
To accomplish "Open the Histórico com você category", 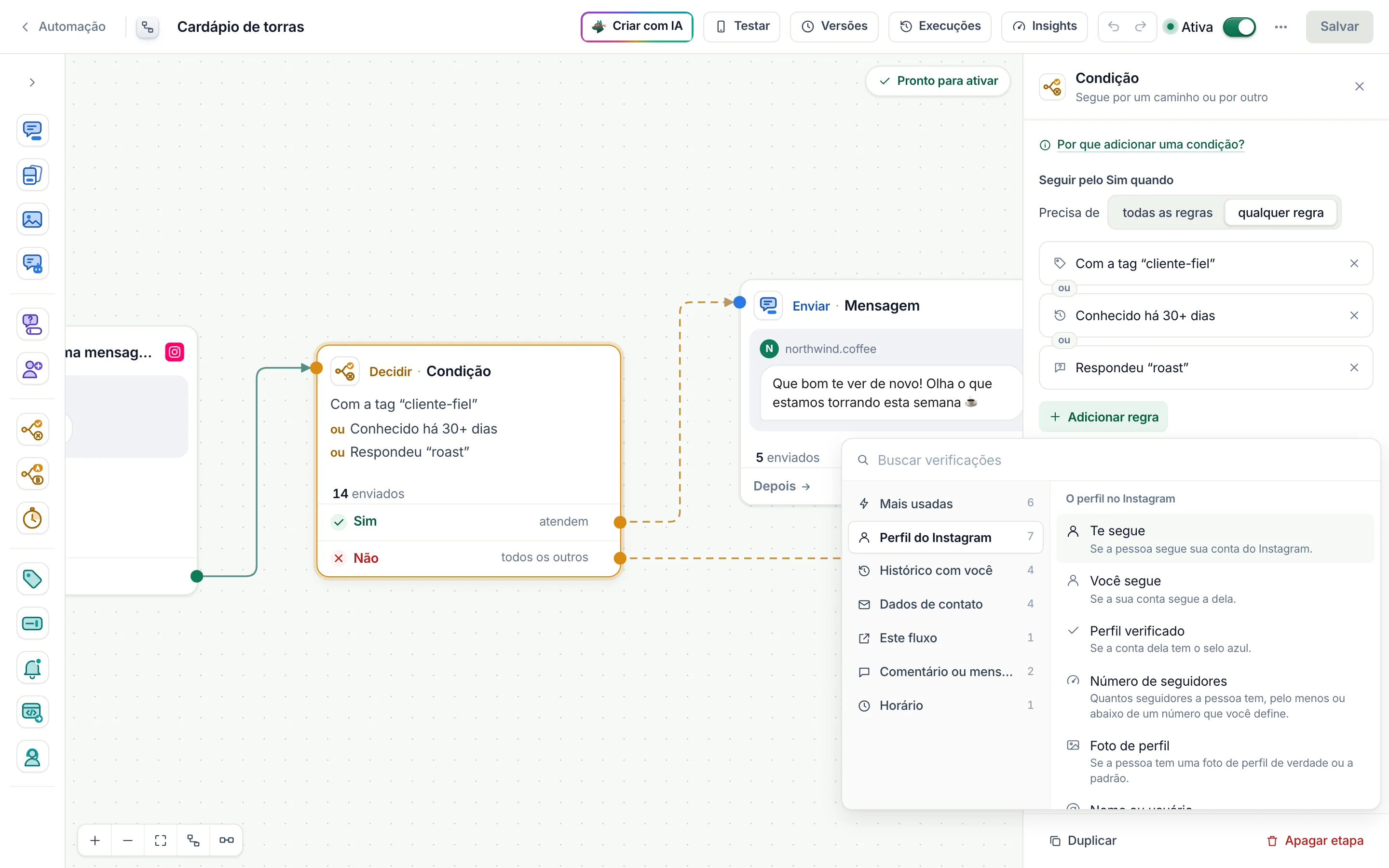I will [945, 570].
